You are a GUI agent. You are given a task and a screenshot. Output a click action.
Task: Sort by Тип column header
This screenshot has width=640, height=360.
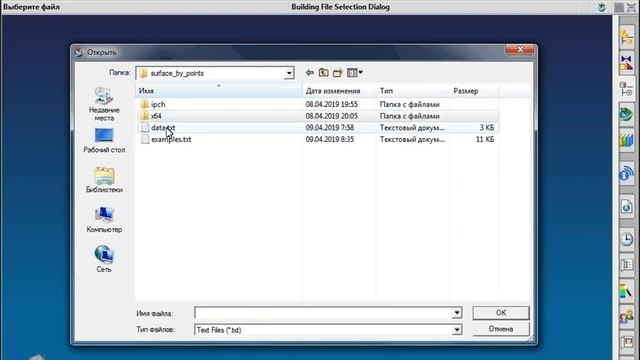(x=412, y=91)
